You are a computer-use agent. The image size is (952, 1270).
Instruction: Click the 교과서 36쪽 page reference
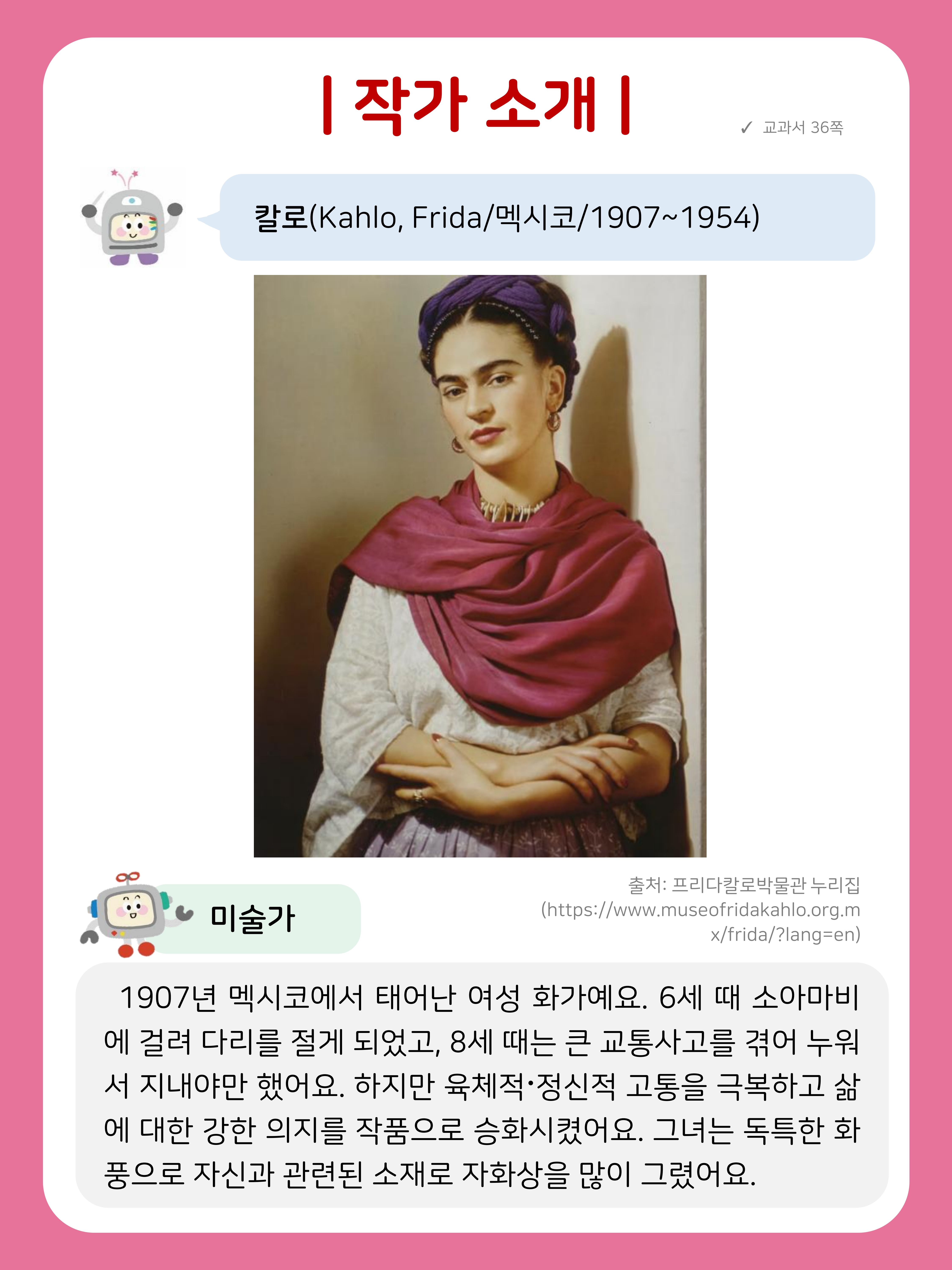pos(803,127)
